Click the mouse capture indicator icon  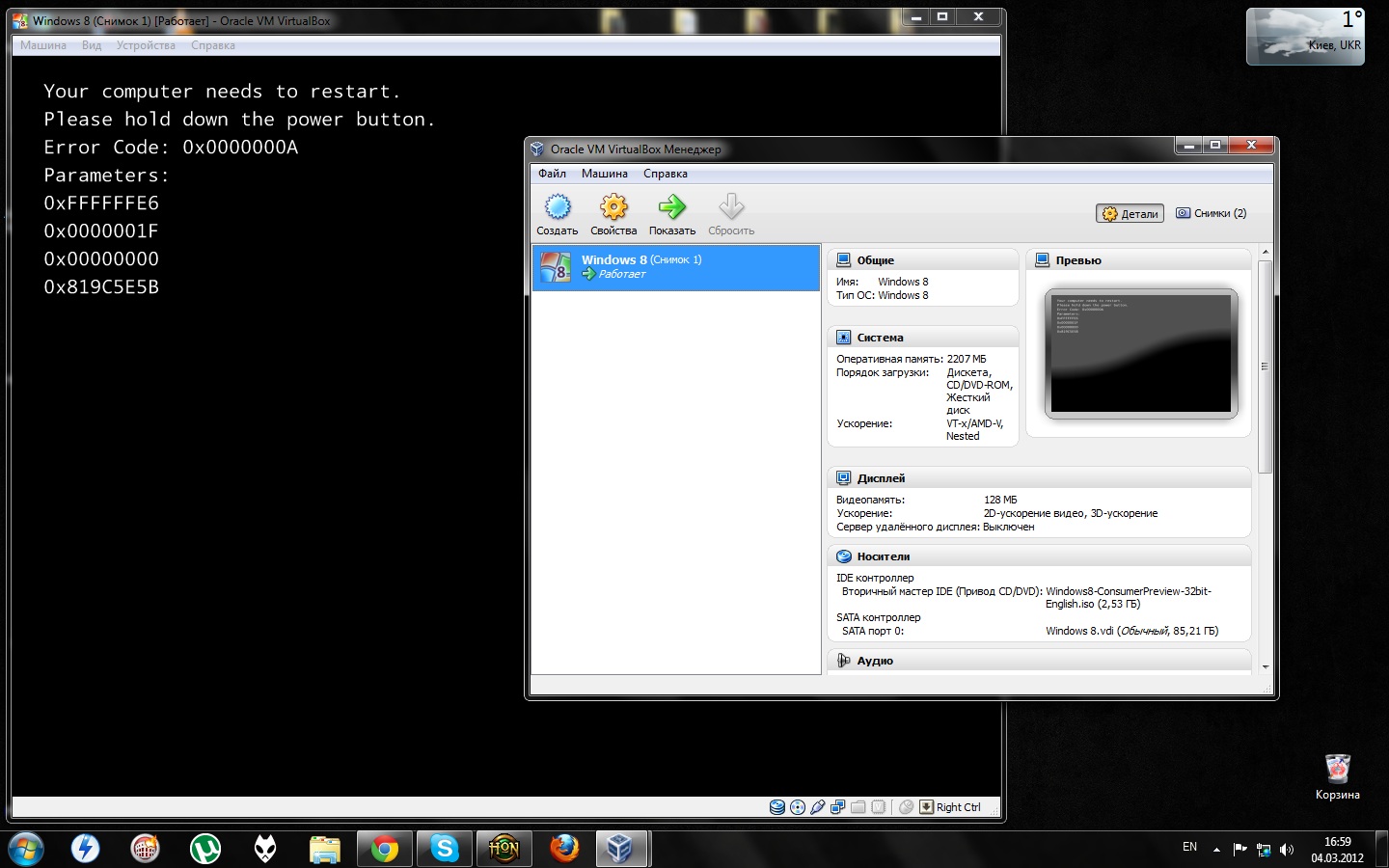pos(906,807)
